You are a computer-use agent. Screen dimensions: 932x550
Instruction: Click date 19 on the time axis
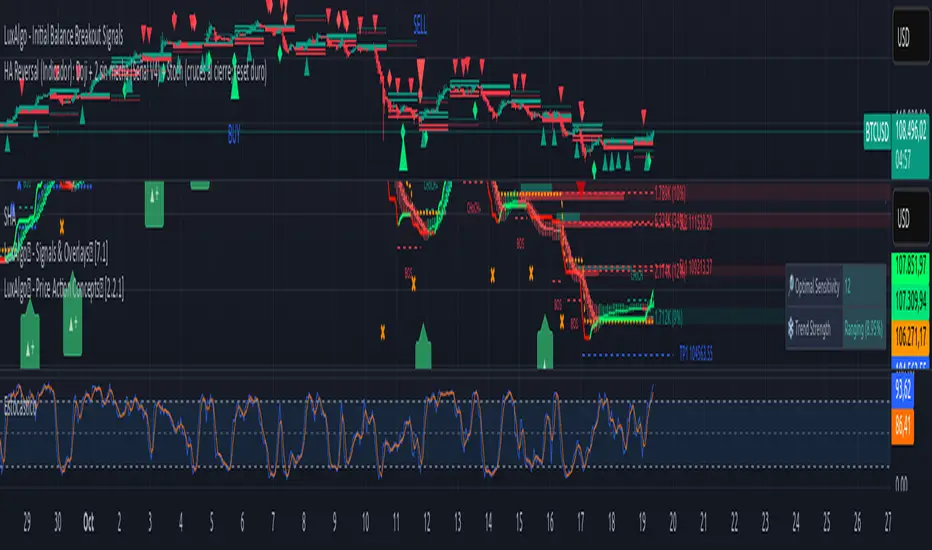pyautogui.click(x=642, y=523)
